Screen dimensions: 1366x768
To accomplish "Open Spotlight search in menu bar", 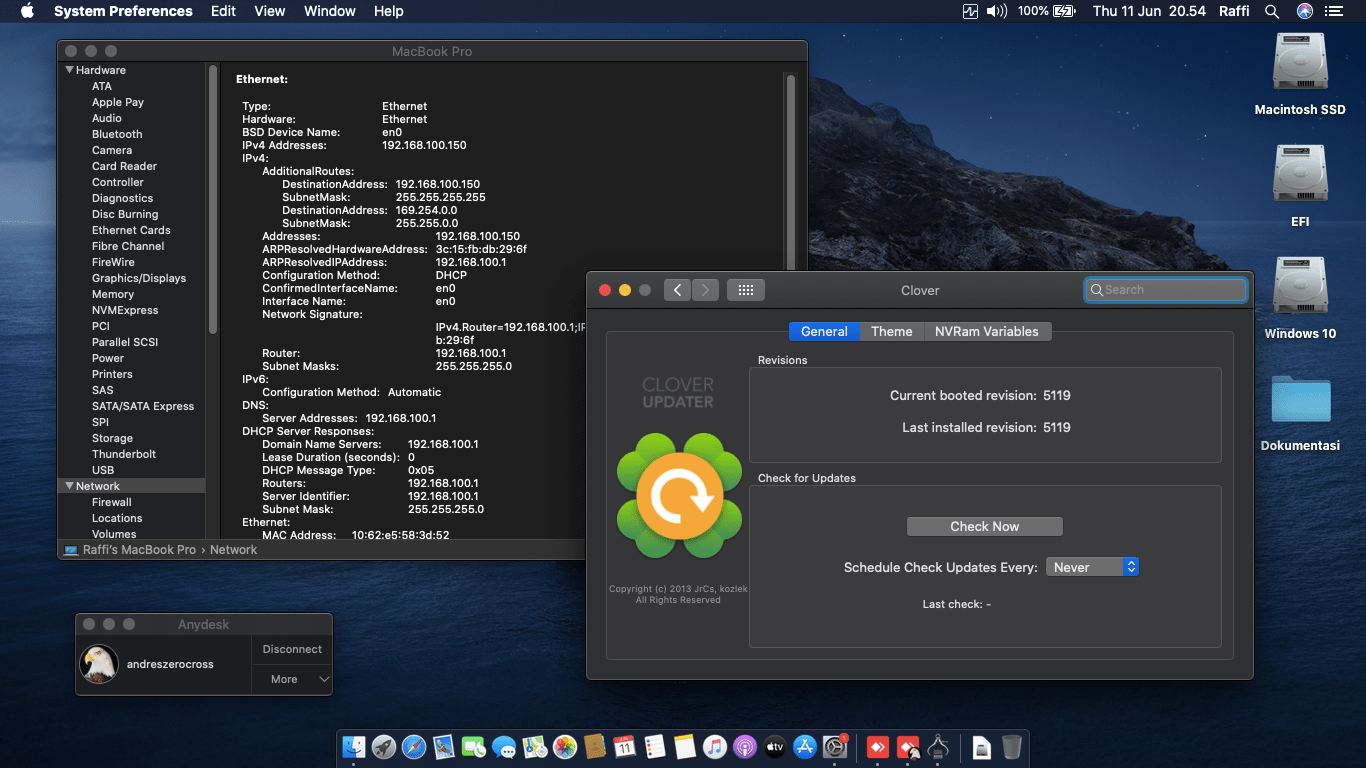I will click(1272, 11).
